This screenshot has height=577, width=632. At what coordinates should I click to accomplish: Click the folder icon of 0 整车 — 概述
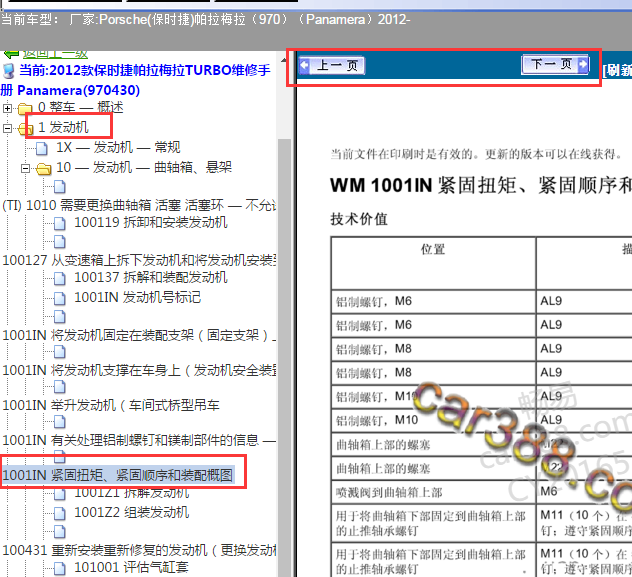click(25, 108)
